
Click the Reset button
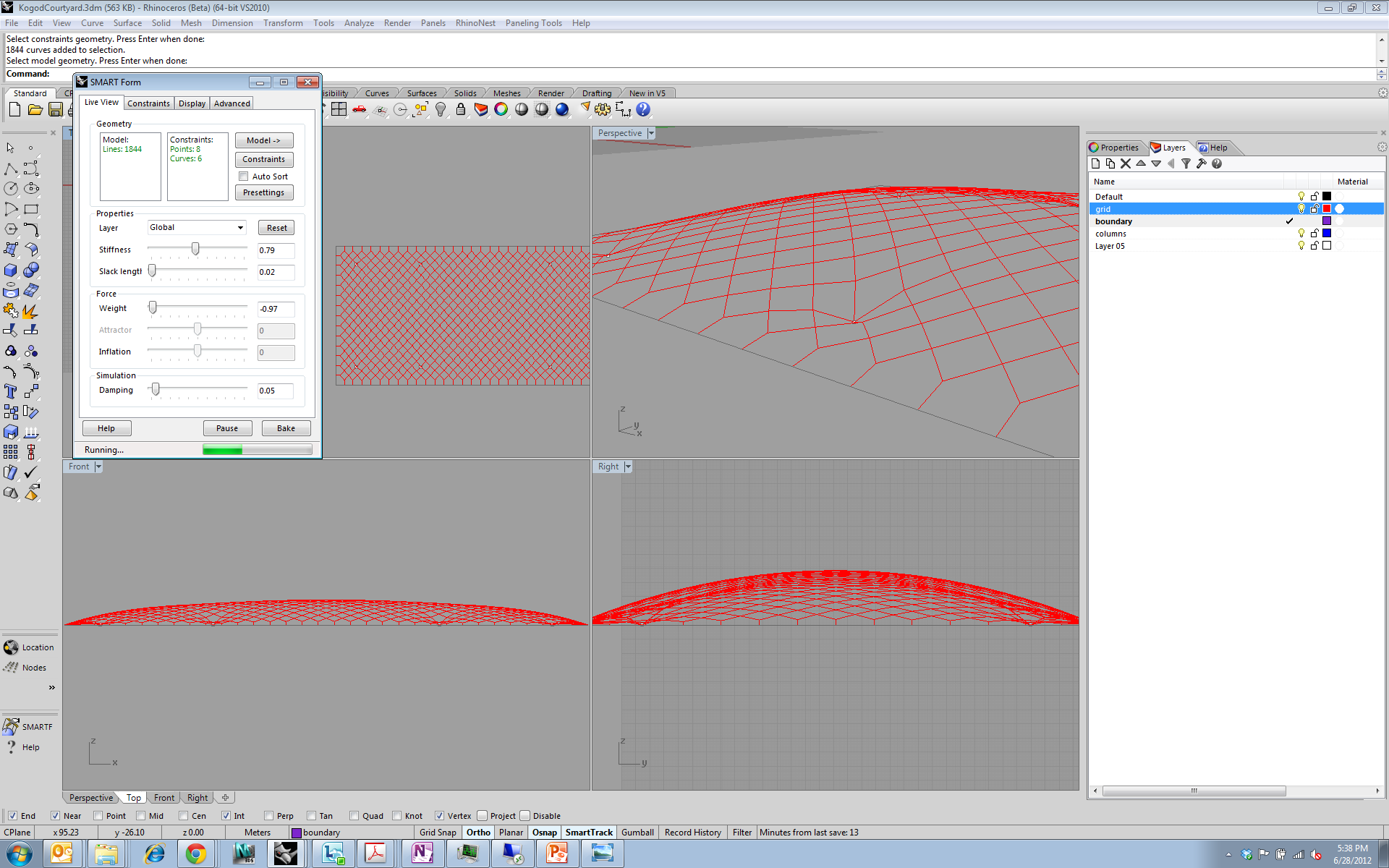[x=276, y=228]
